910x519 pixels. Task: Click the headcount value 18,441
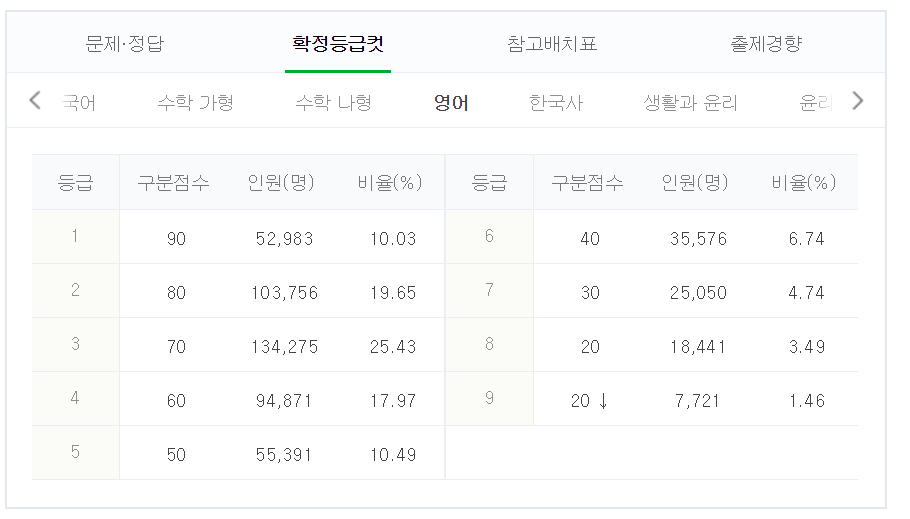pyautogui.click(x=698, y=347)
